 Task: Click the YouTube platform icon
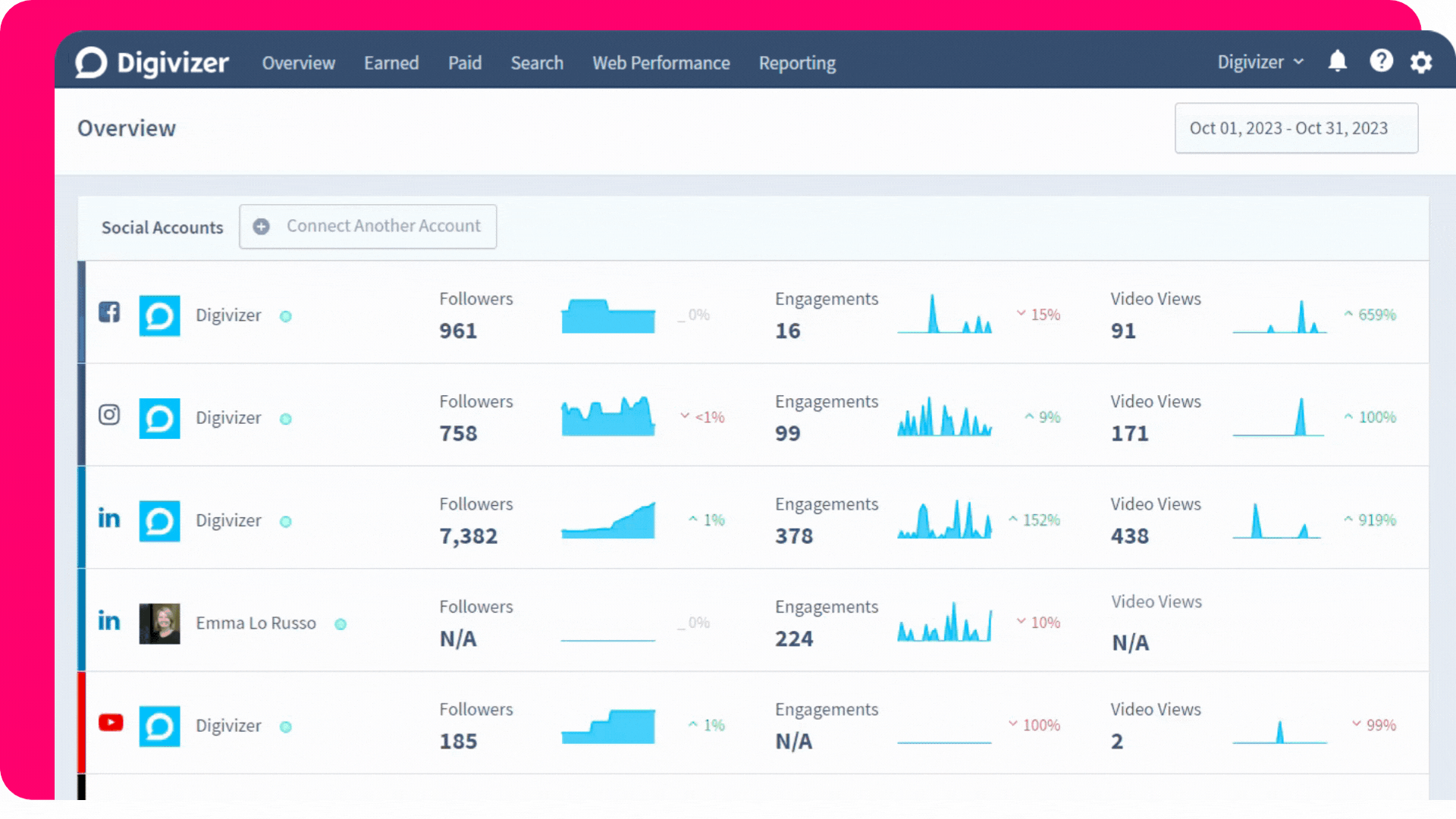coord(111,723)
